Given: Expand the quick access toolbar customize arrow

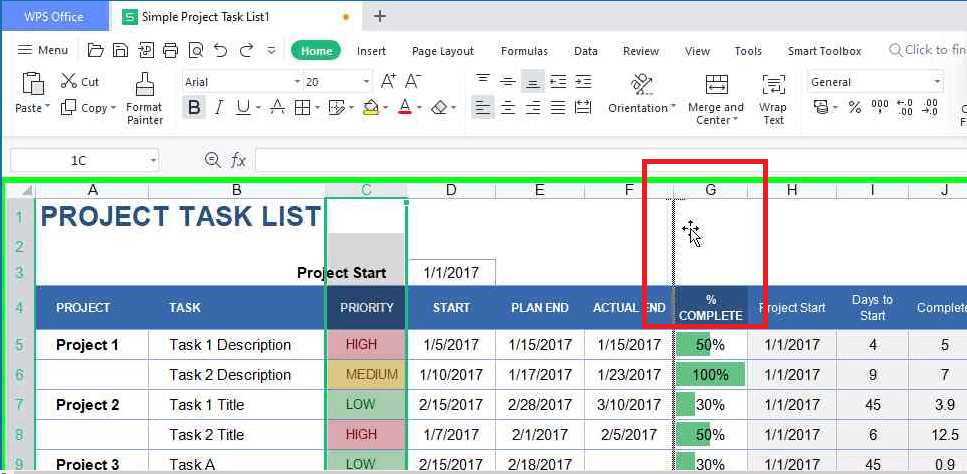Looking at the screenshot, I should click(271, 51).
